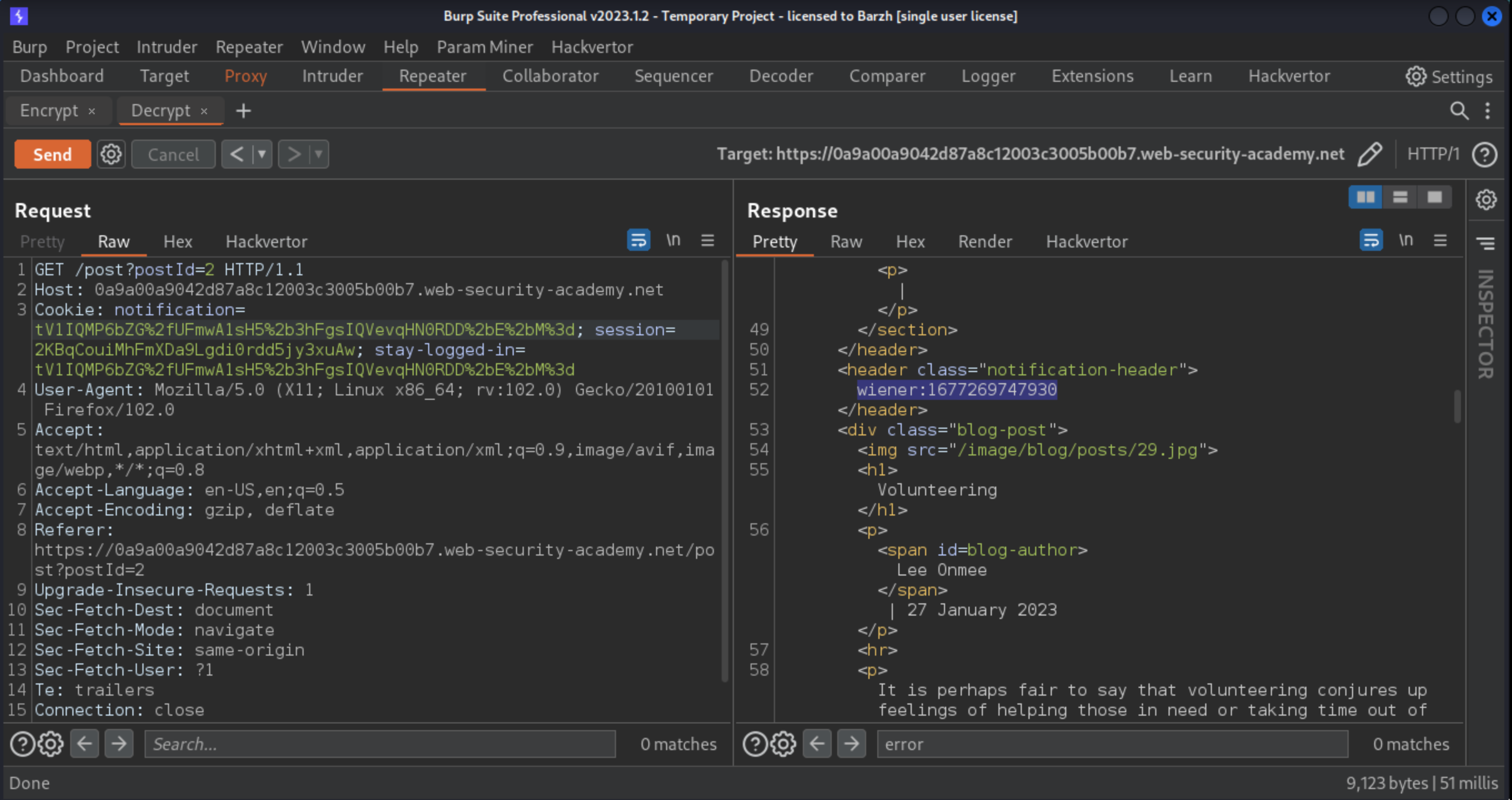Go to the Proxy tool tab
Image resolution: width=1512 pixels, height=800 pixels.
click(x=245, y=76)
